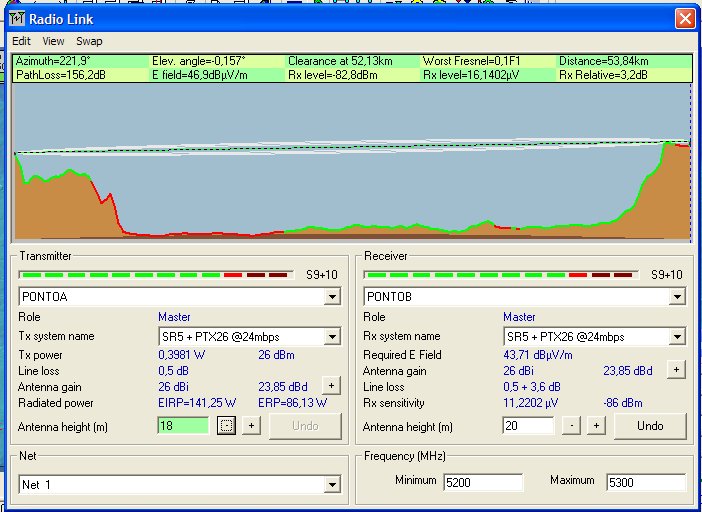The width and height of the screenshot is (702, 512).
Task: Click the transmitter line loss 0,5 dB value
Action: (173, 371)
